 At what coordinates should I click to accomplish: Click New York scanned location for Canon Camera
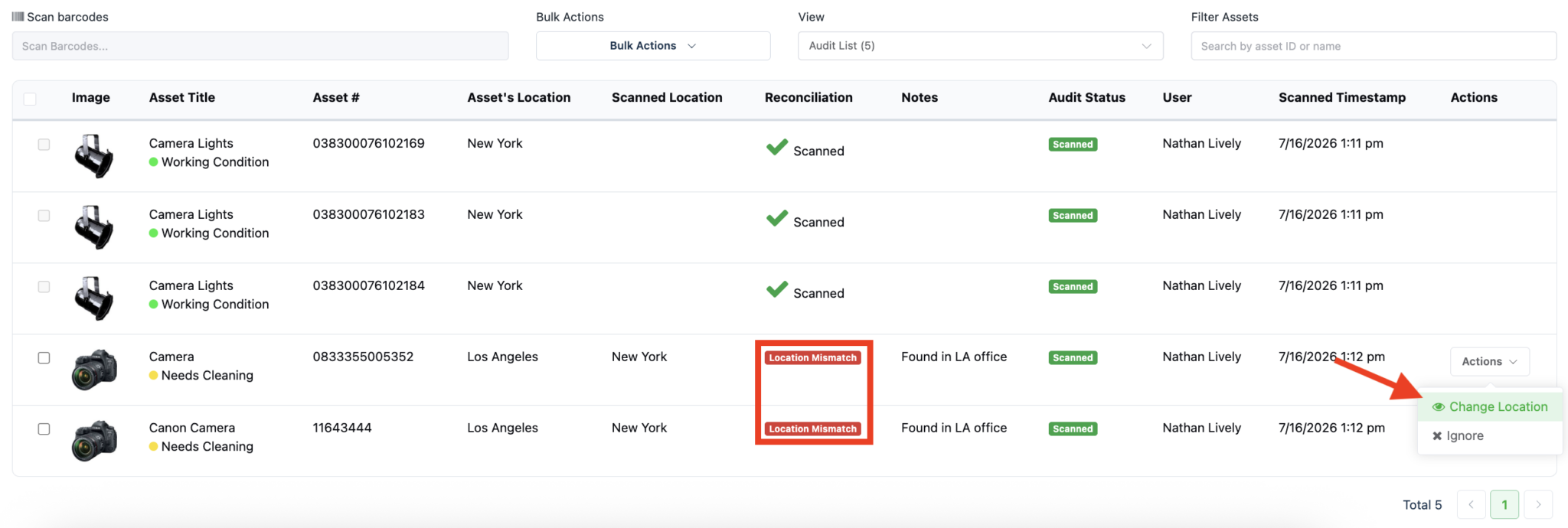(639, 429)
